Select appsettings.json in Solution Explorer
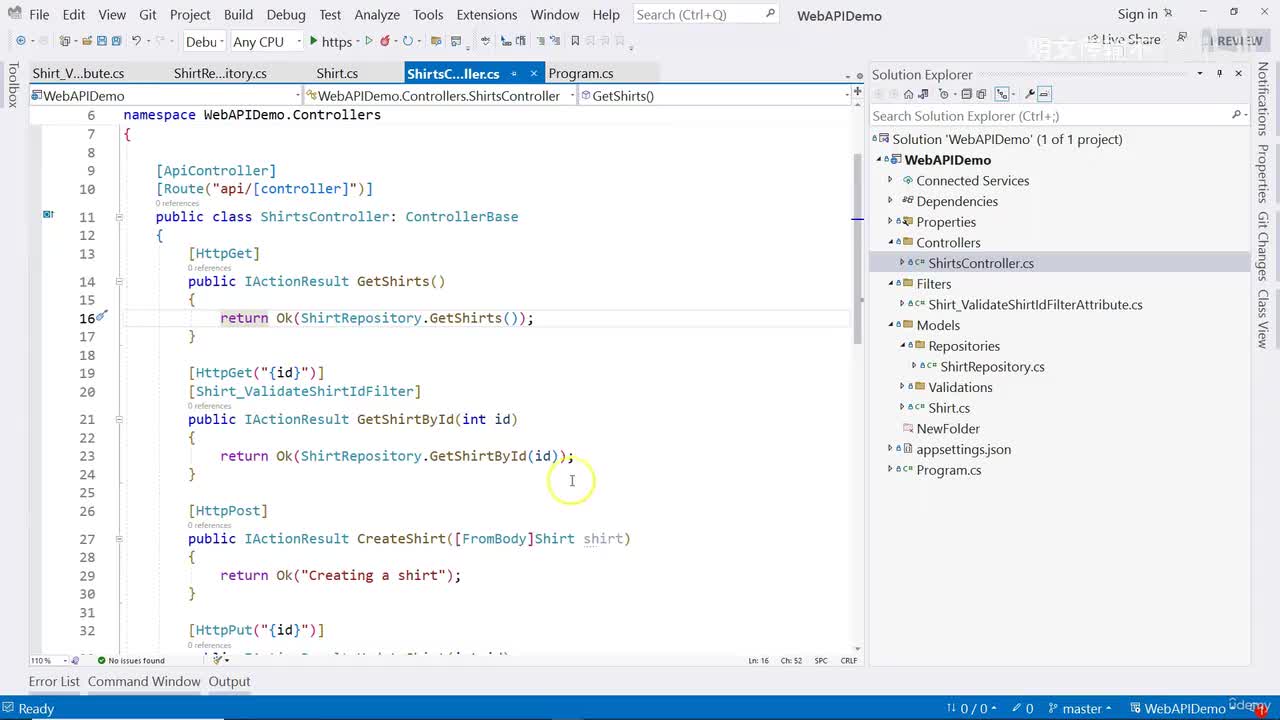 (x=964, y=449)
